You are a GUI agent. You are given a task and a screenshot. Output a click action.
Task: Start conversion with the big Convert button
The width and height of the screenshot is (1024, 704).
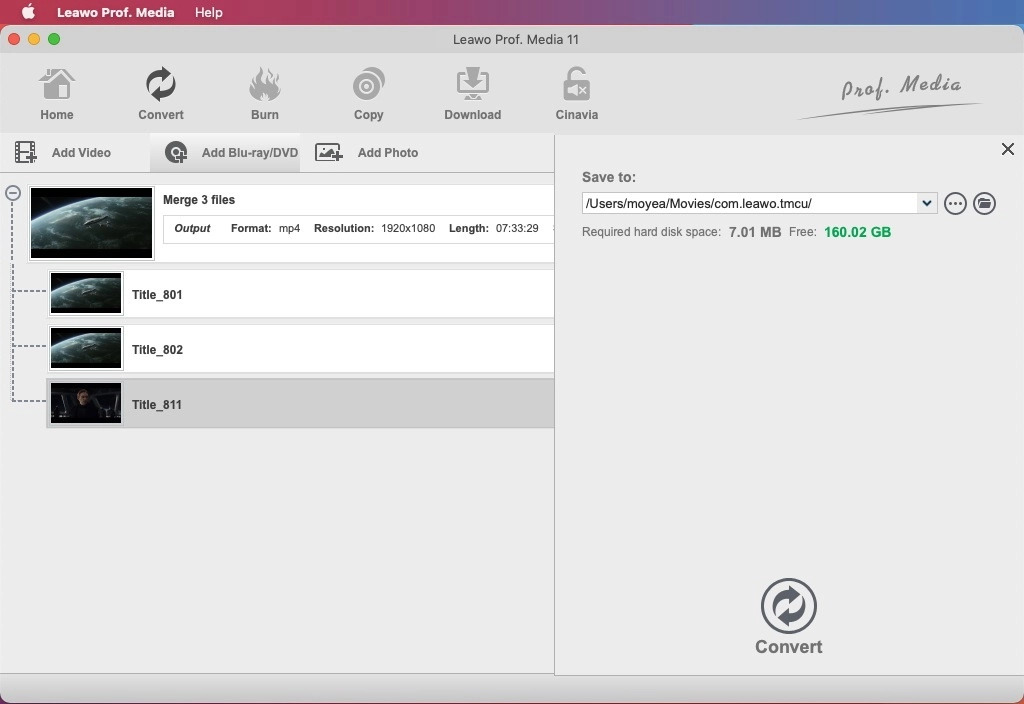[788, 616]
